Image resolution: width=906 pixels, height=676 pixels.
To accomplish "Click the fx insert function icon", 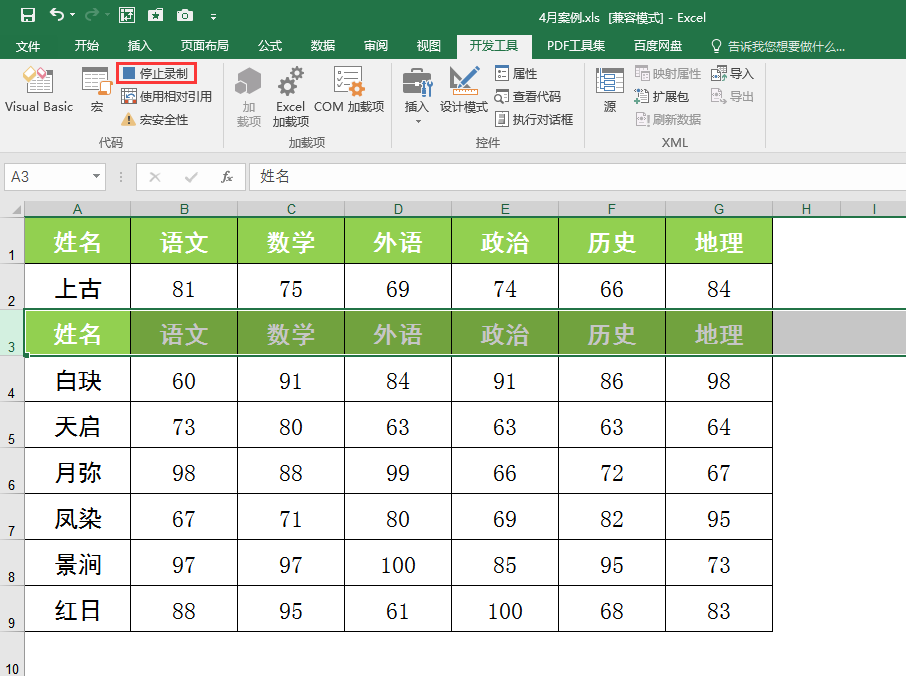I will (227, 177).
